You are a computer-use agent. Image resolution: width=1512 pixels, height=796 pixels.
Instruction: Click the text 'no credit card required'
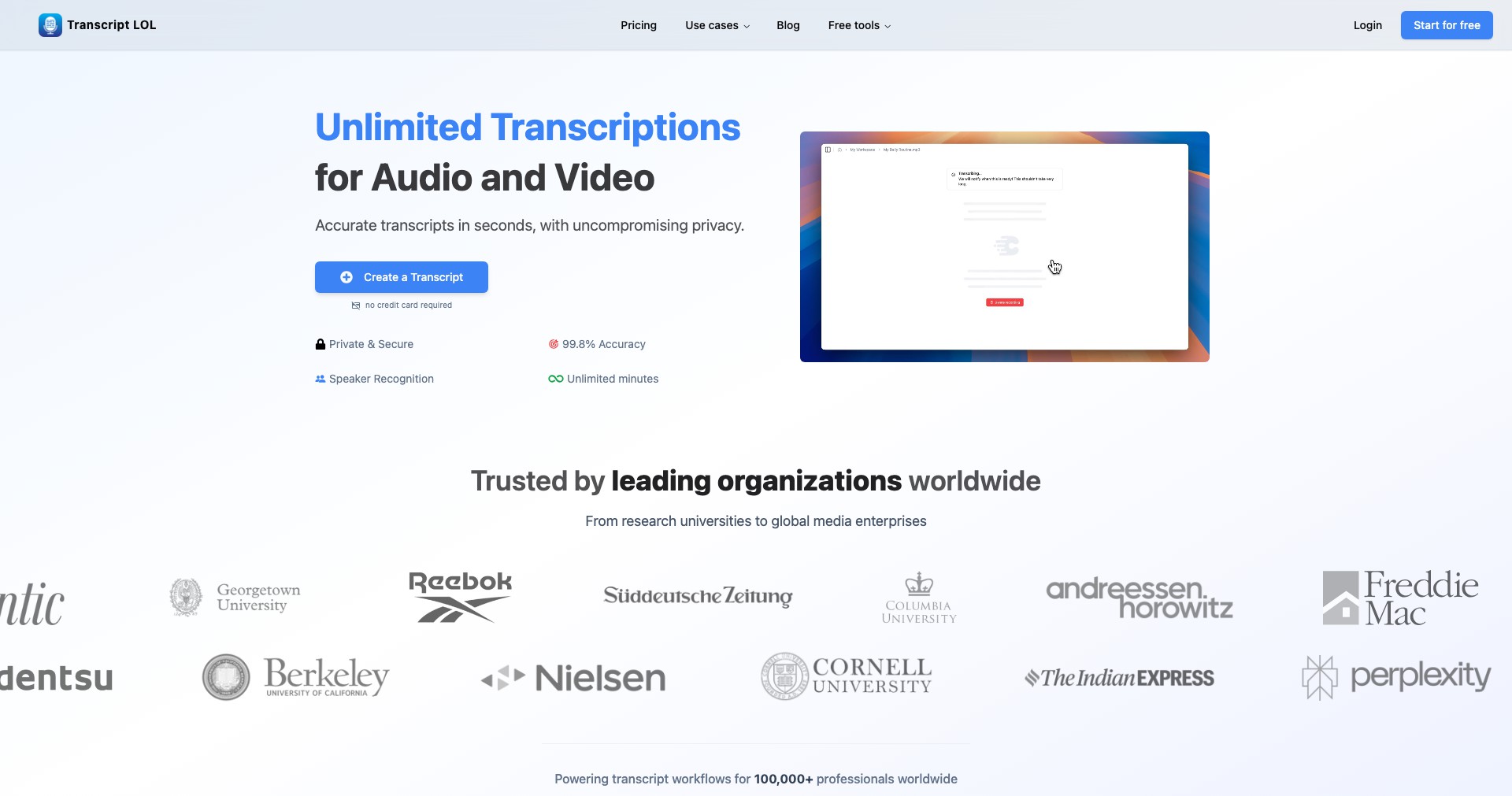409,305
